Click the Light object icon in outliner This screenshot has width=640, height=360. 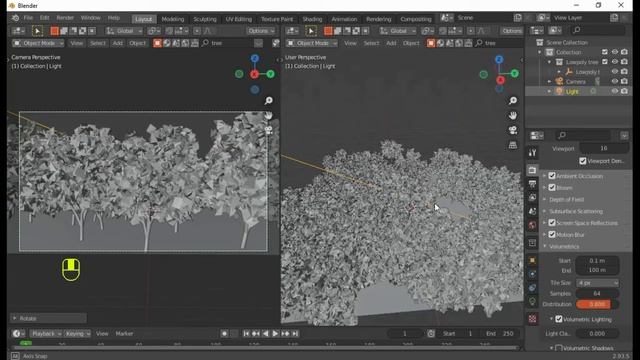point(559,91)
